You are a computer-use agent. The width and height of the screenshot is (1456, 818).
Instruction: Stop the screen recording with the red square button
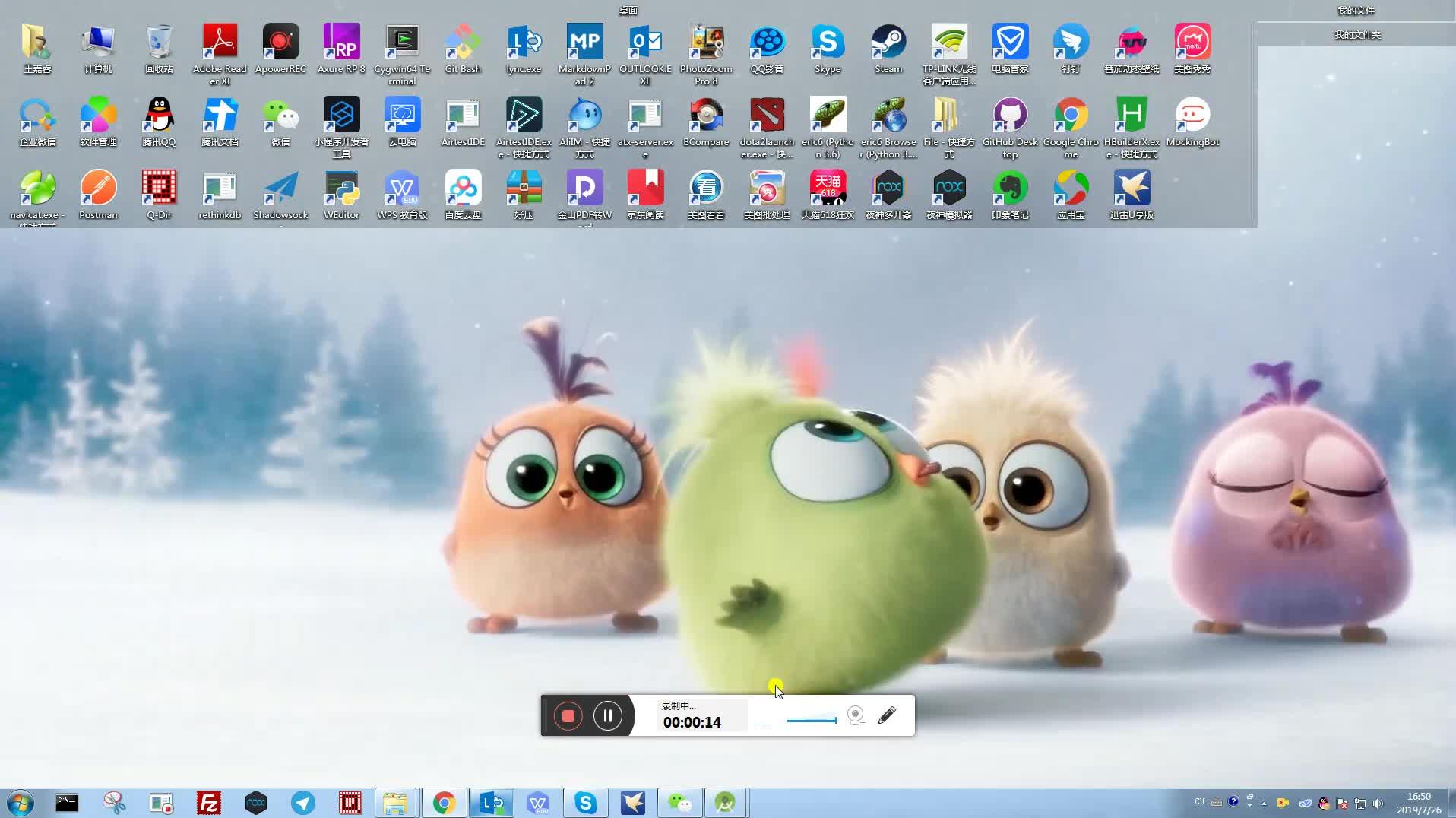click(568, 715)
